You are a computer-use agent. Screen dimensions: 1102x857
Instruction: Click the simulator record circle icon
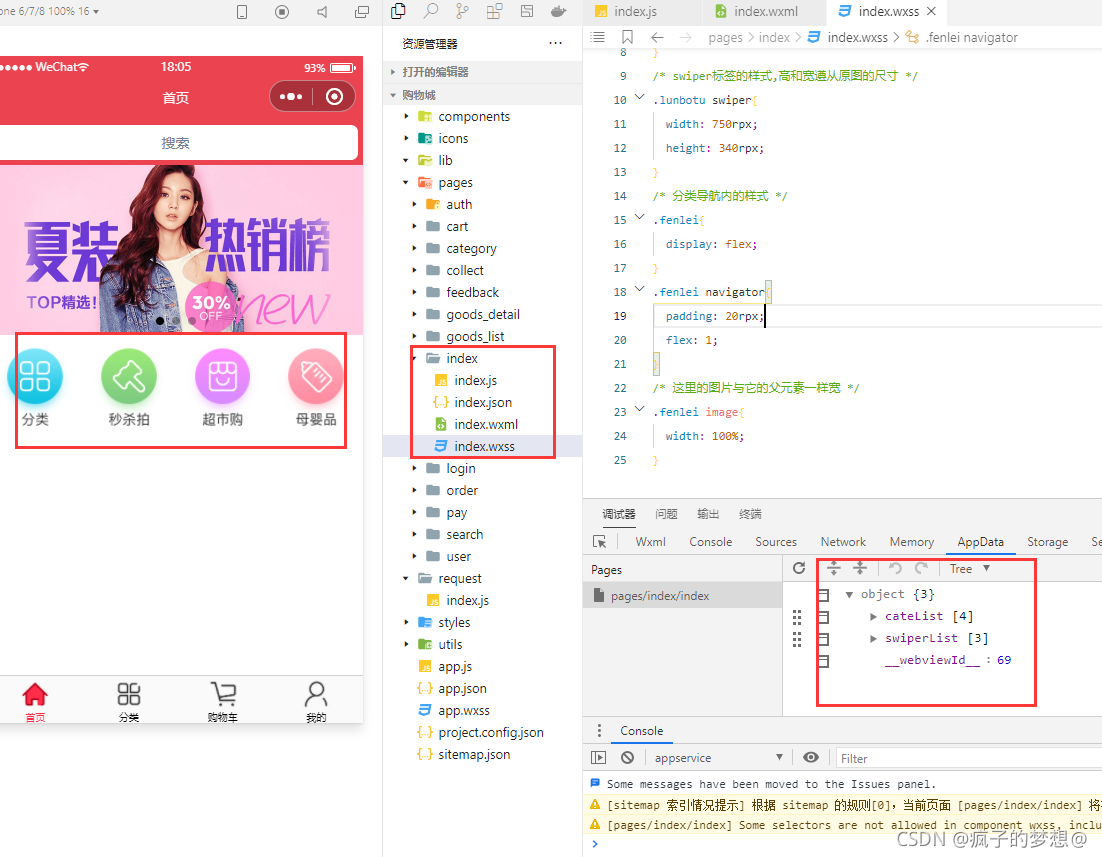coord(282,12)
